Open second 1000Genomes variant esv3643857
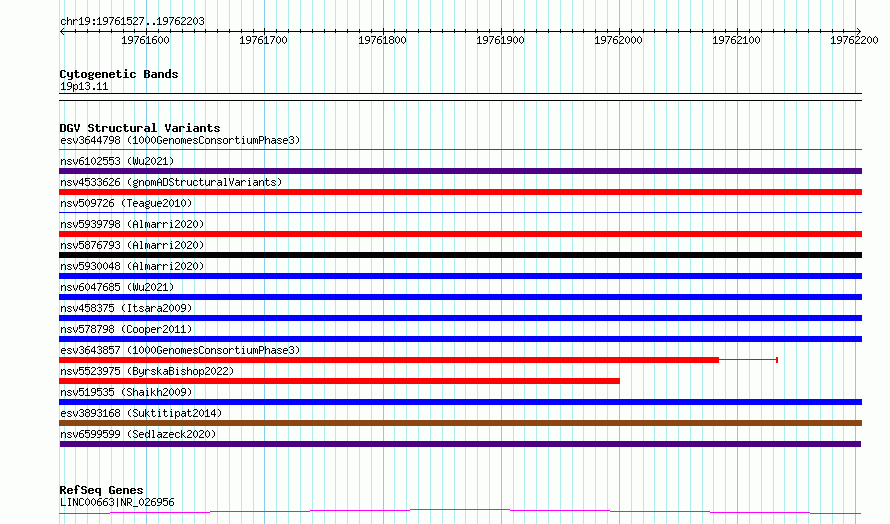Screen dimensions: 890x524 coord(180,350)
